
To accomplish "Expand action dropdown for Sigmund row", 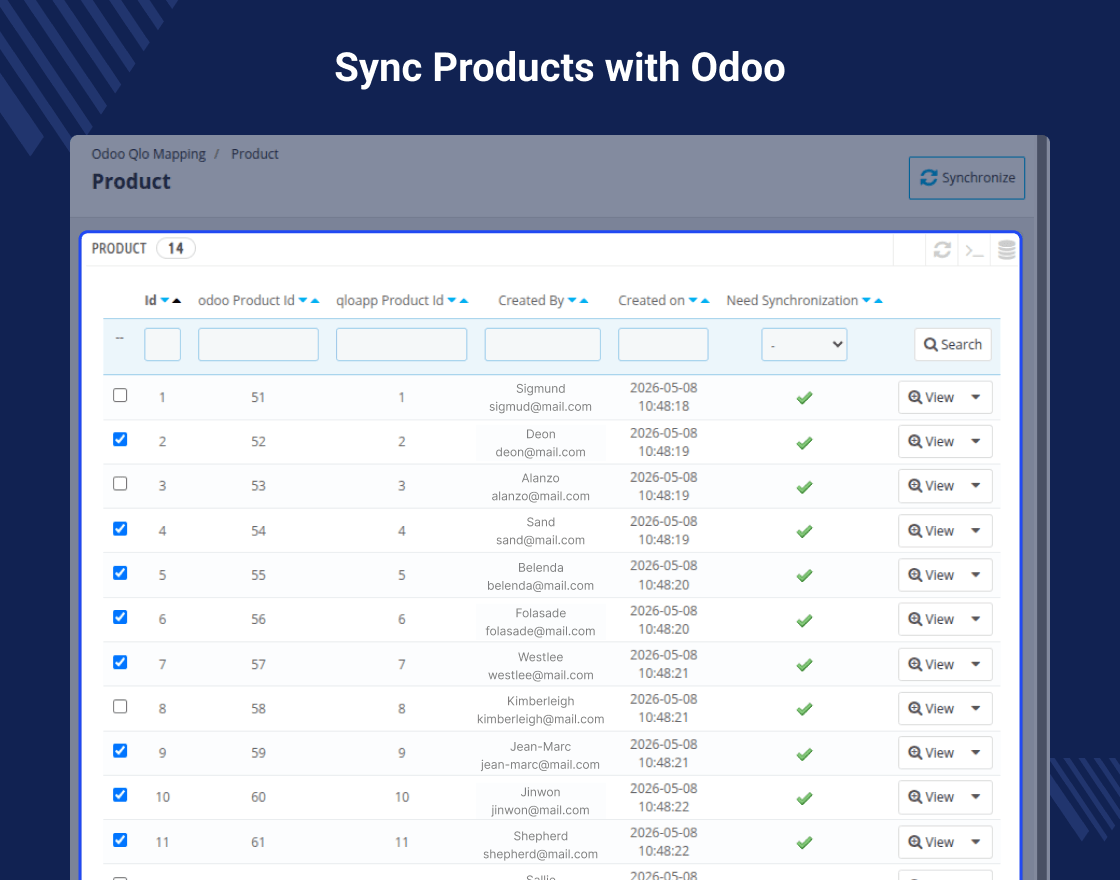I will [x=976, y=397].
